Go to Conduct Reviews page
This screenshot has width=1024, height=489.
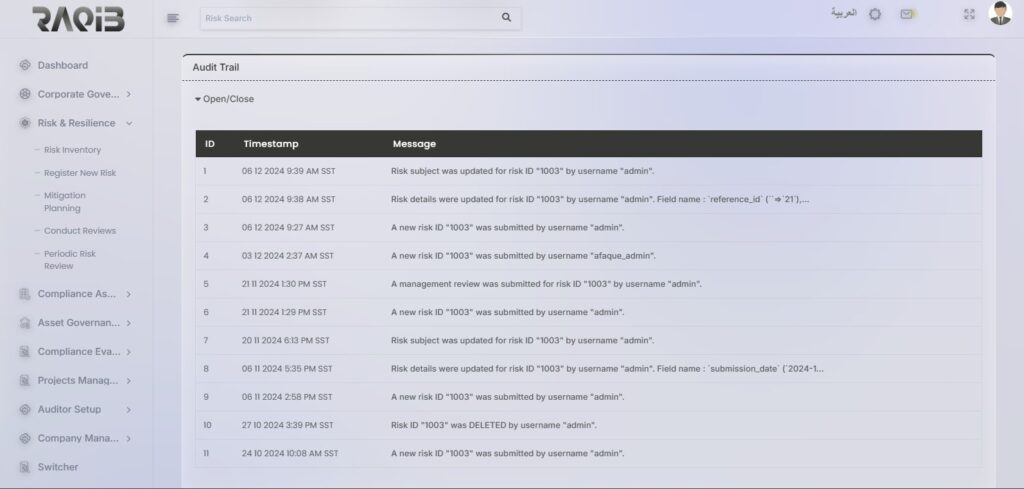pyautogui.click(x=80, y=231)
